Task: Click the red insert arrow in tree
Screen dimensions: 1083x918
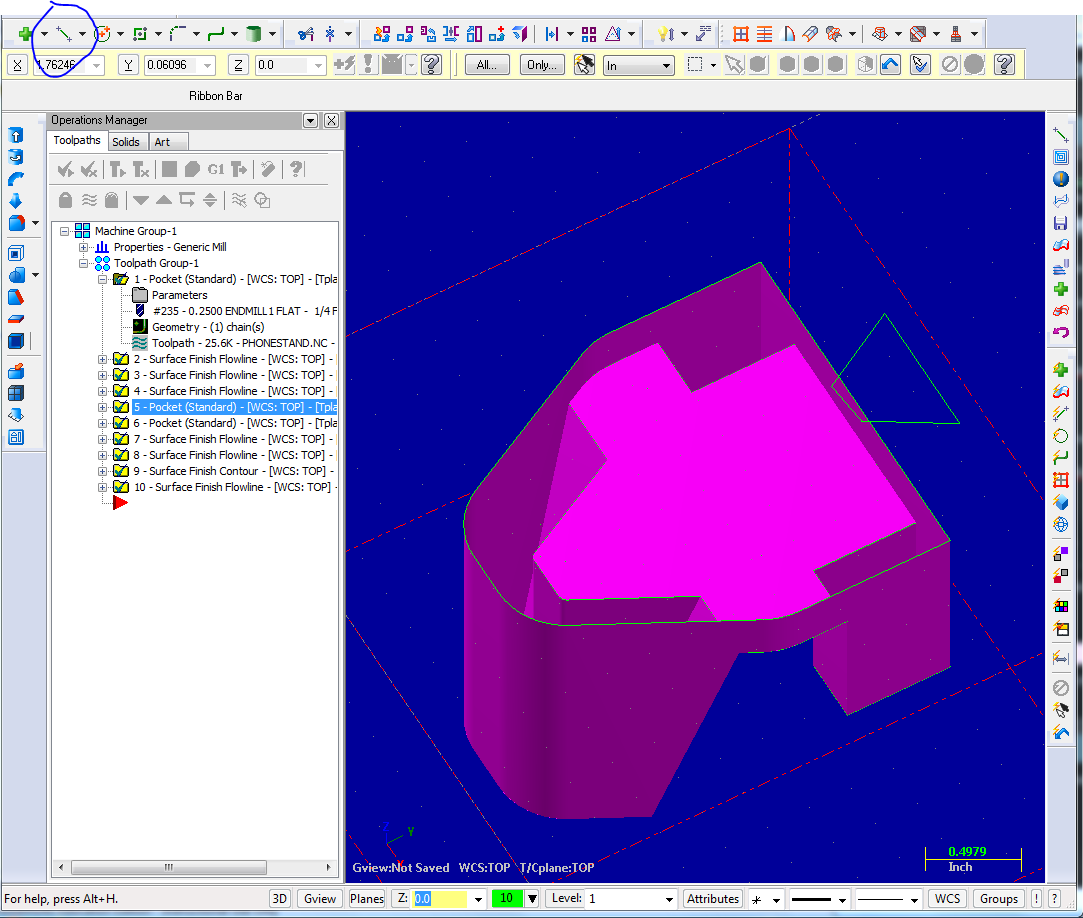Action: pyautogui.click(x=120, y=503)
